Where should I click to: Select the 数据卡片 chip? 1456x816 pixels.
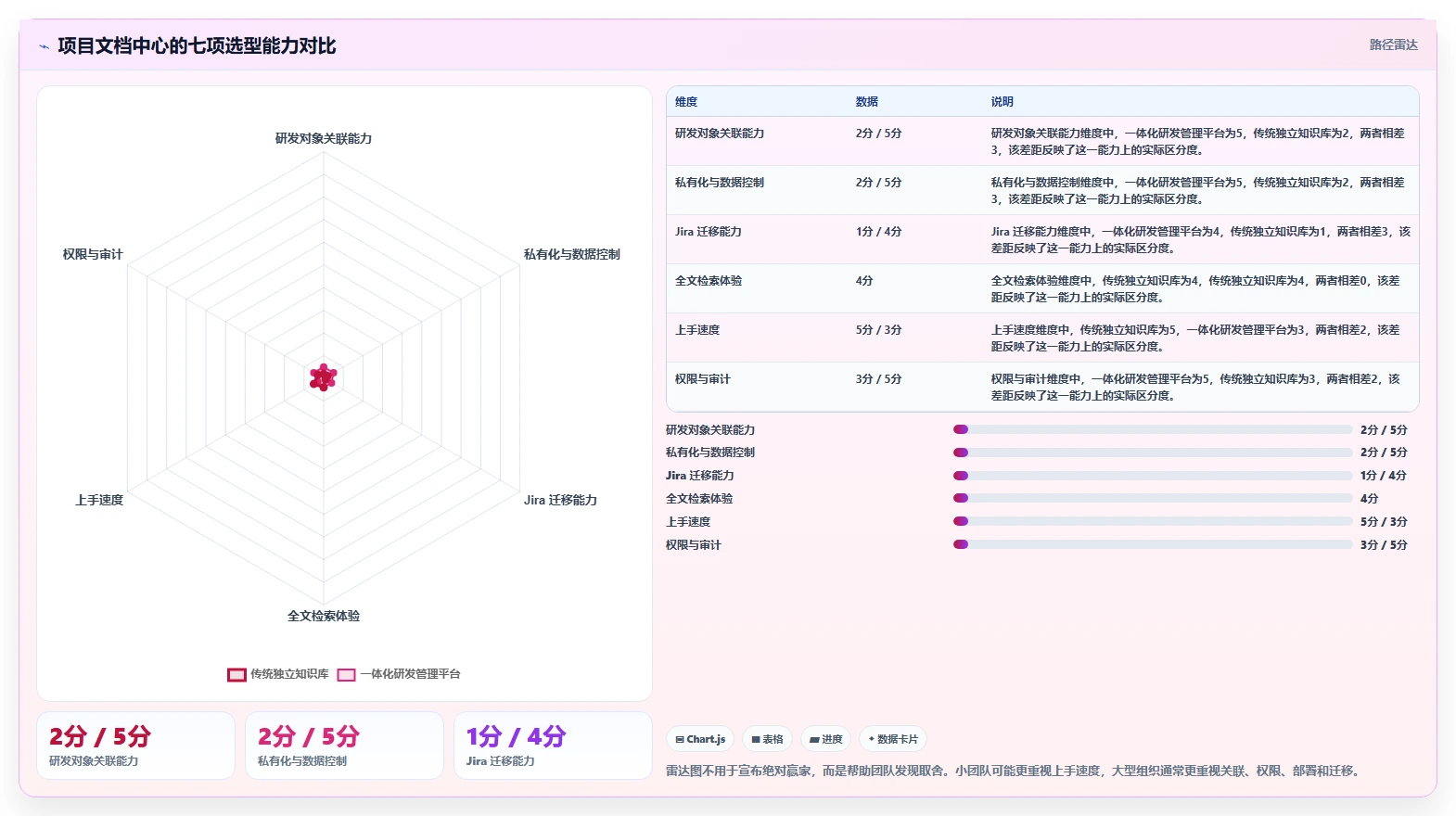[x=893, y=739]
